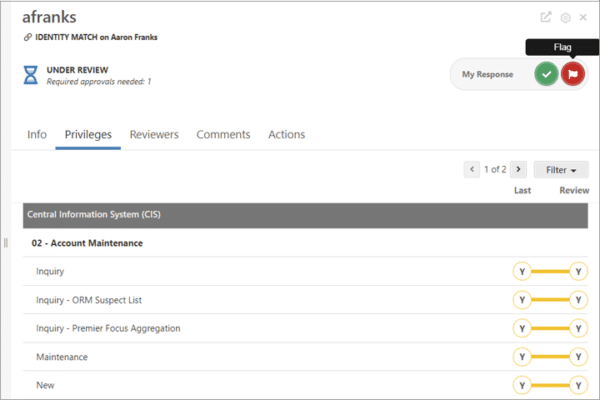This screenshot has width=600, height=400.
Task: Go to previous privileges page
Action: coord(472,169)
